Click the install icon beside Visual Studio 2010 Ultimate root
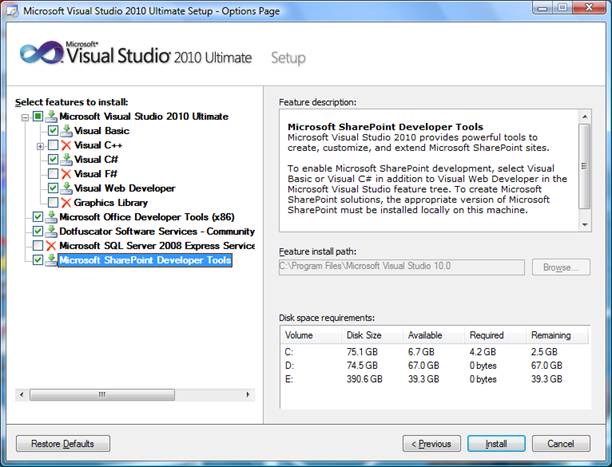This screenshot has height=467, width=612. click(x=51, y=116)
